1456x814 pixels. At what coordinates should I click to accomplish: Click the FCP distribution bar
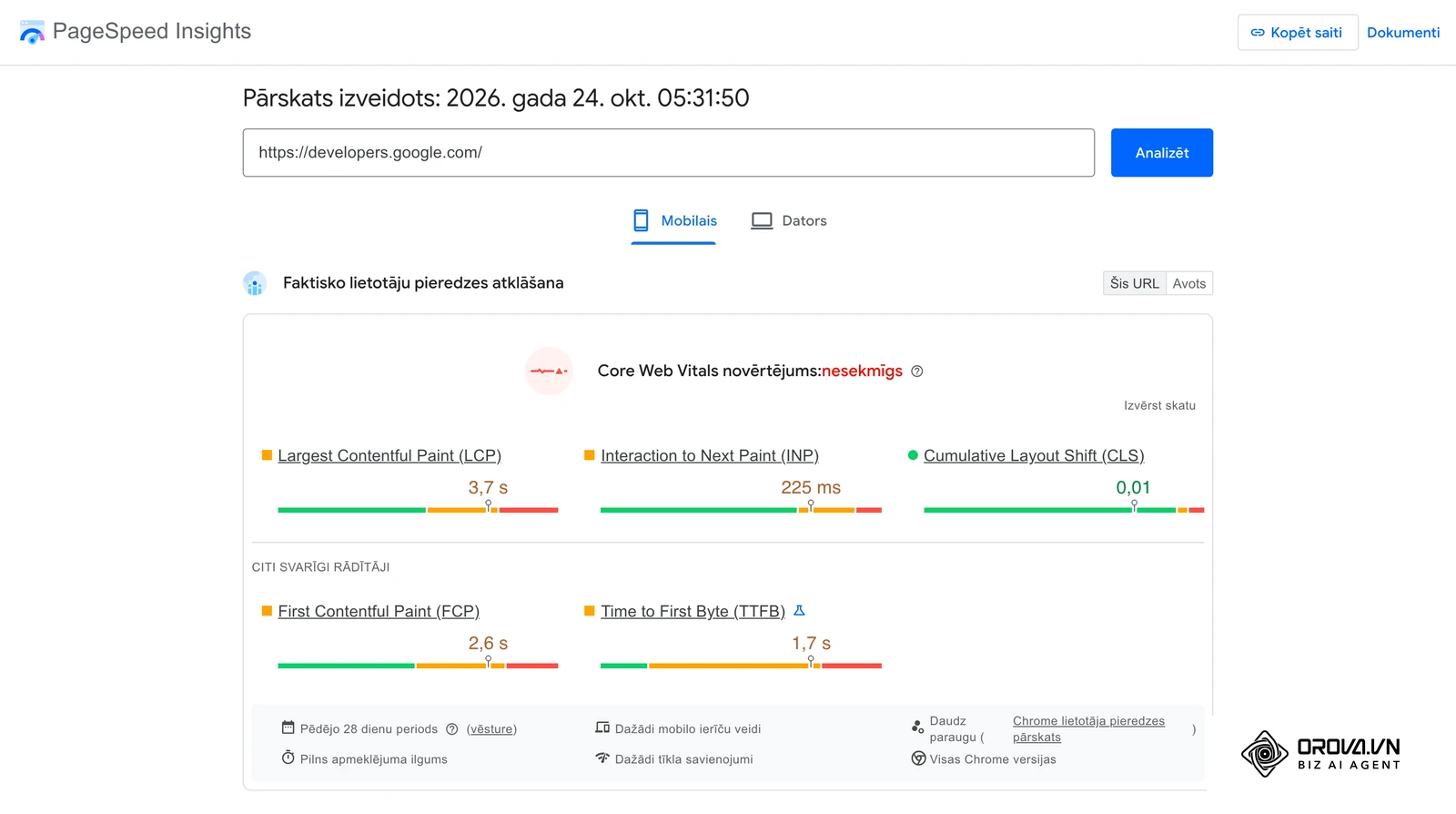tap(418, 666)
